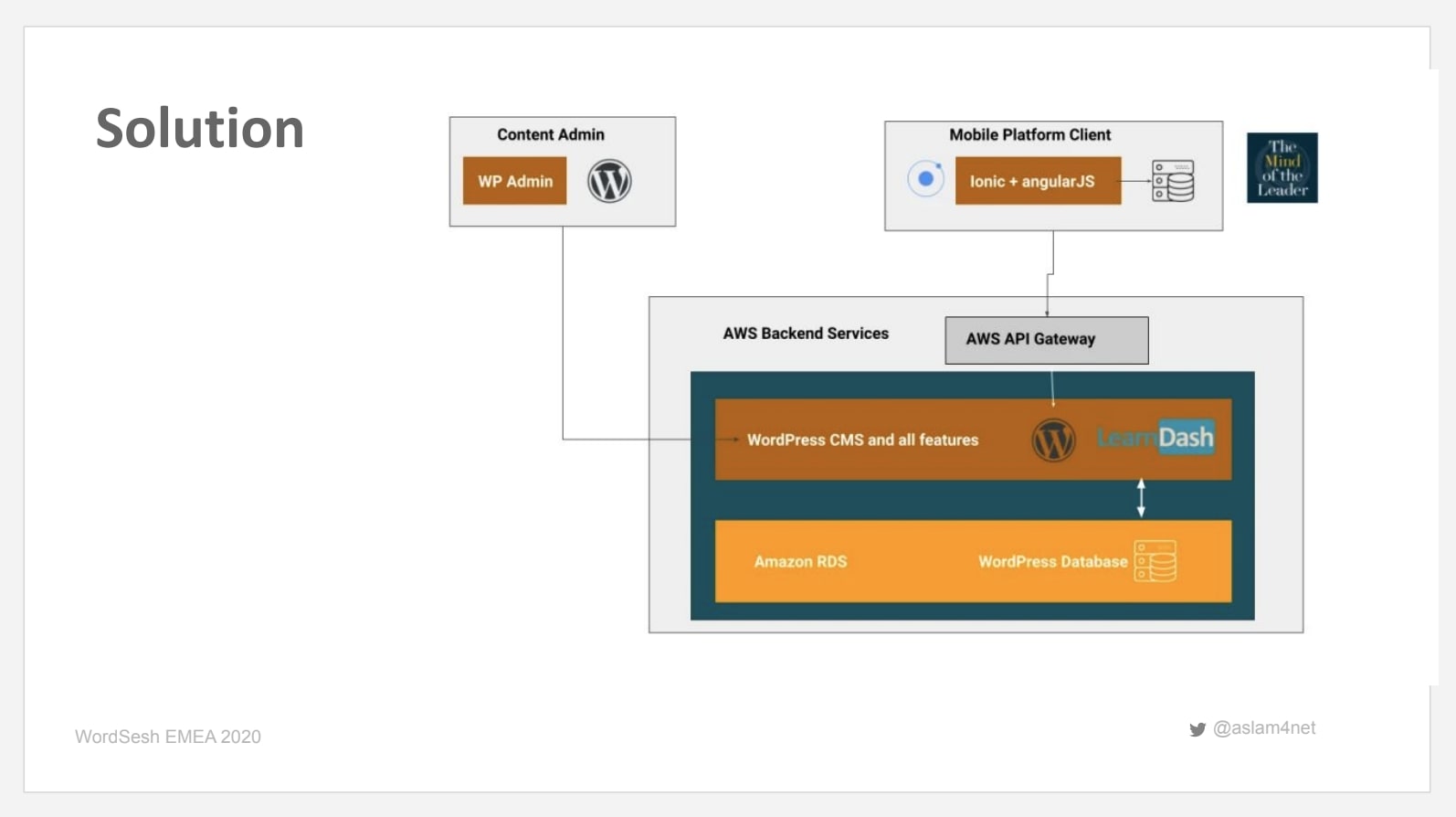Click the WordPress logo in CMS bar
The height and width of the screenshot is (817, 1456).
click(x=1053, y=440)
